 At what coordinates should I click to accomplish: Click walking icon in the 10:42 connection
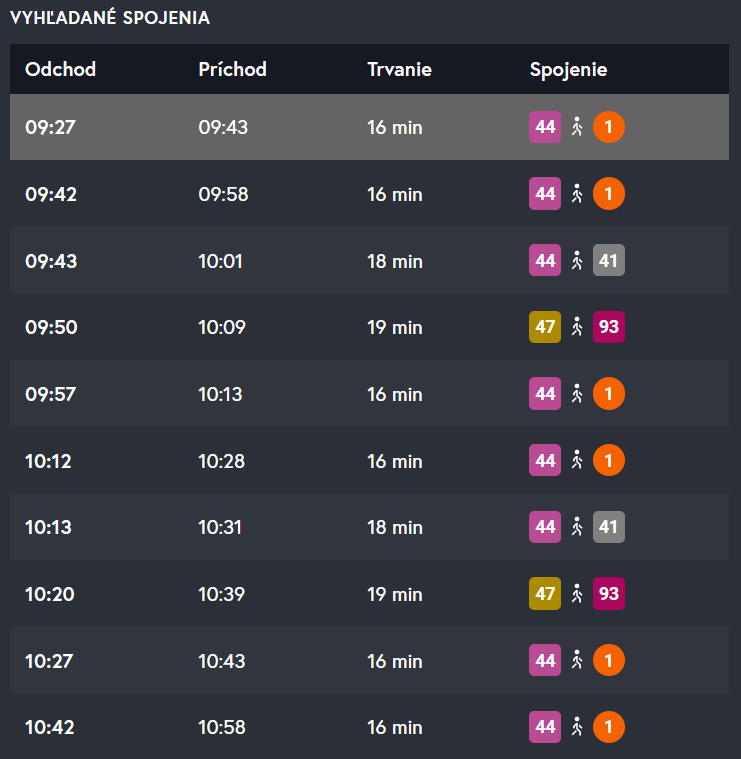(576, 727)
